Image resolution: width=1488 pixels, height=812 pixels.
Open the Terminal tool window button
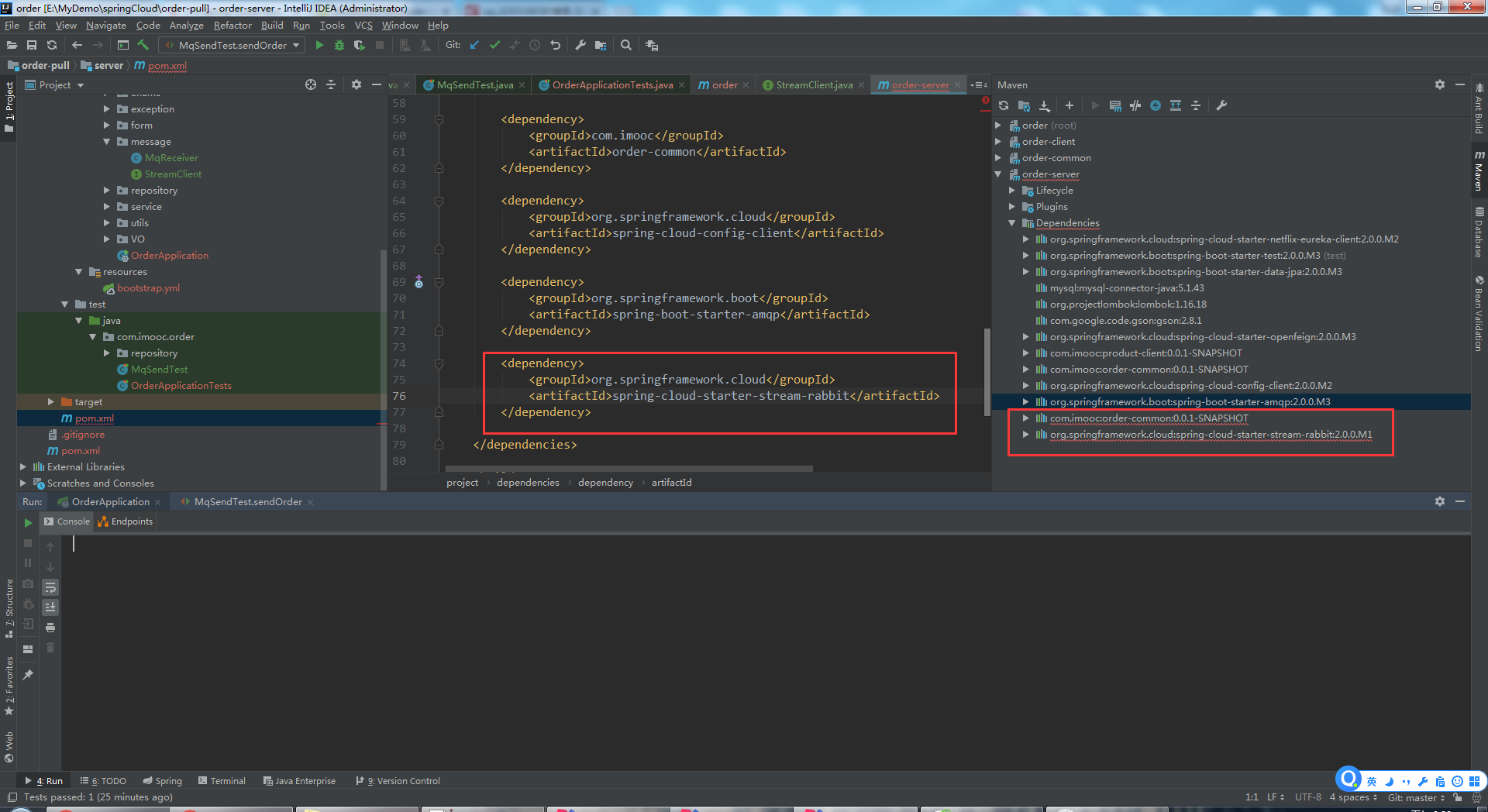222,781
